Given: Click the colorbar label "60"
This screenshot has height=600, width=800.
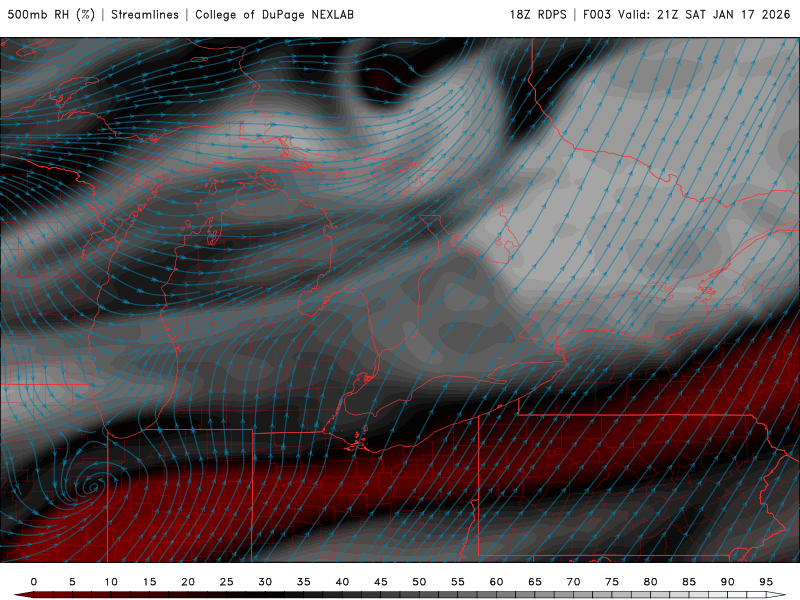Looking at the screenshot, I should coord(496,582).
